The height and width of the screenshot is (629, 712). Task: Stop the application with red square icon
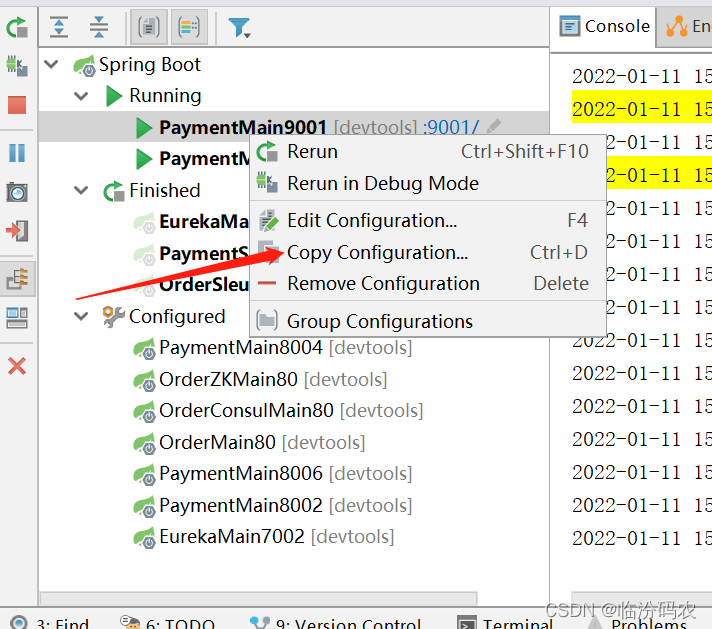click(x=17, y=105)
